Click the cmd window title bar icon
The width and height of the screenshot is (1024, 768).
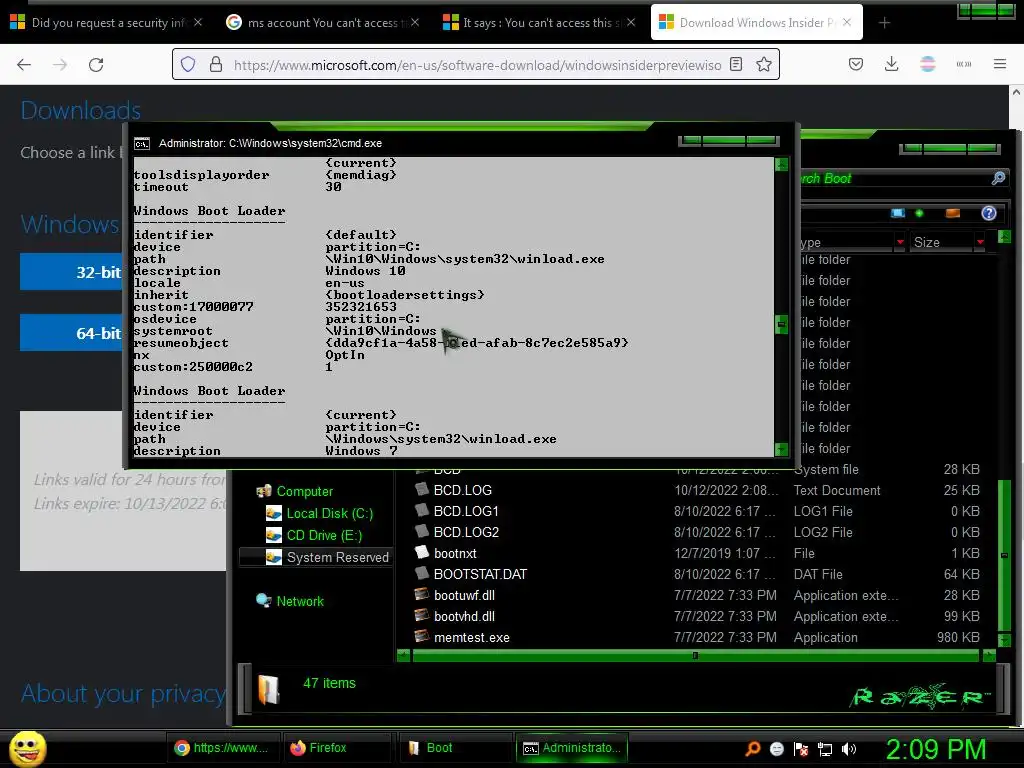tap(142, 144)
